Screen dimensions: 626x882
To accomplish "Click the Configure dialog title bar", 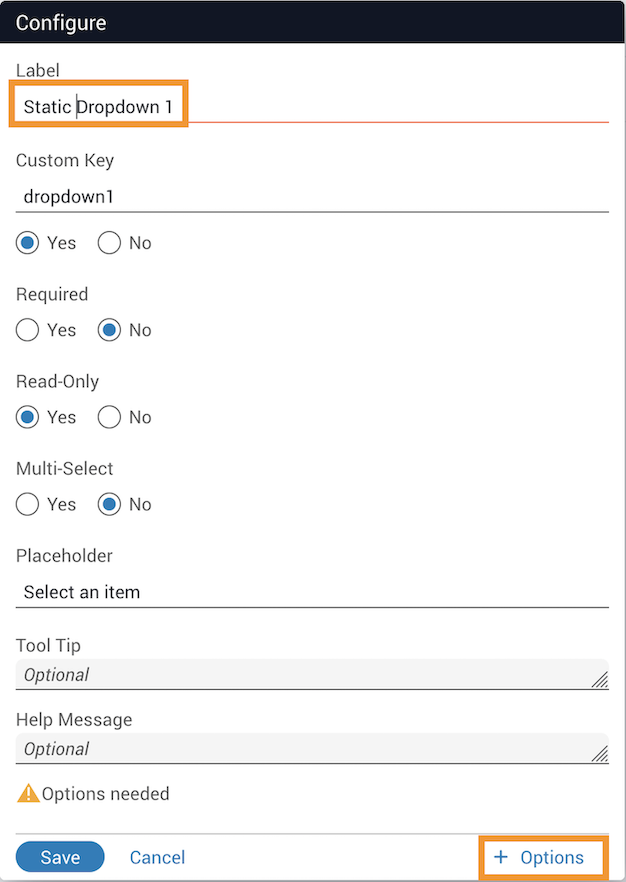I will click(x=312, y=22).
